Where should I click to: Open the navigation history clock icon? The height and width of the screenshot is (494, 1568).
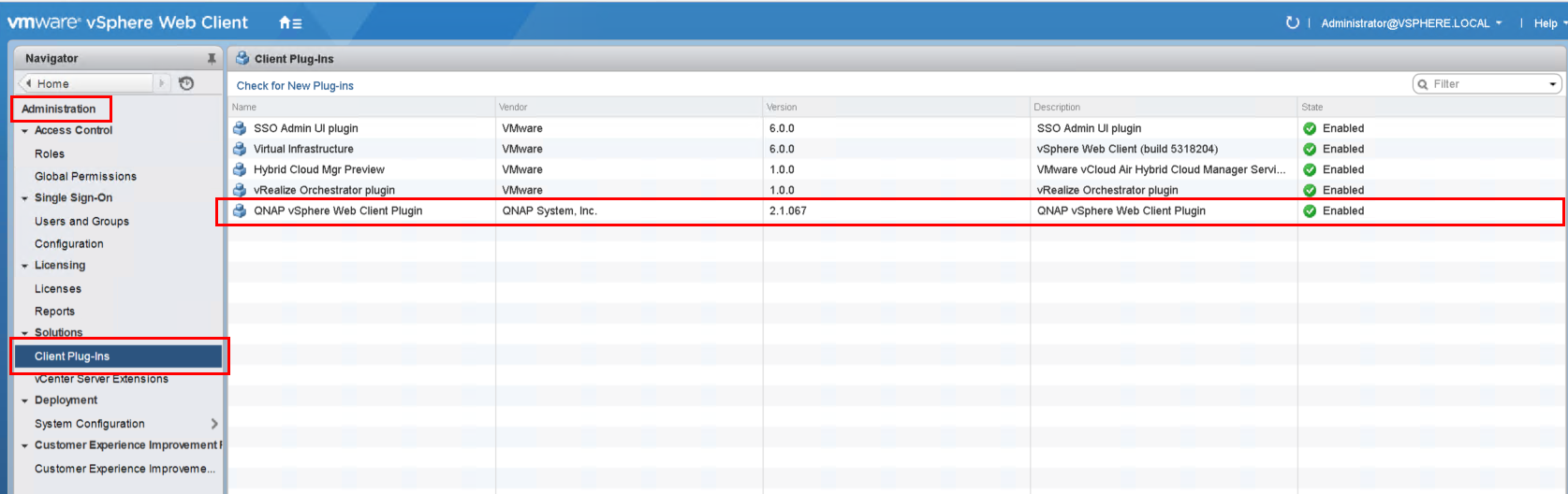[186, 83]
